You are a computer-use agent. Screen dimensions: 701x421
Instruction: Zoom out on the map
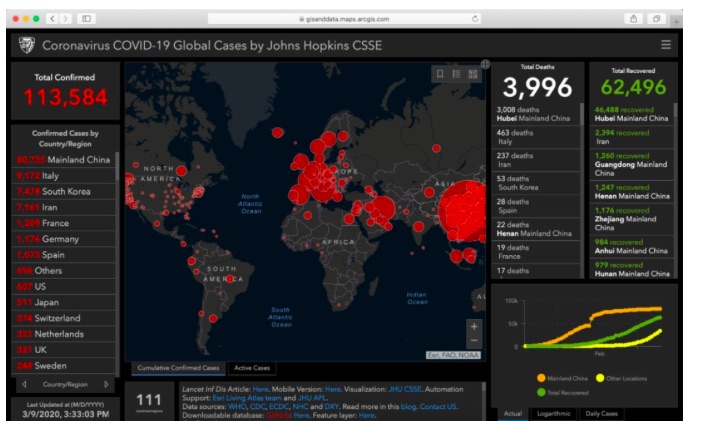coord(474,344)
